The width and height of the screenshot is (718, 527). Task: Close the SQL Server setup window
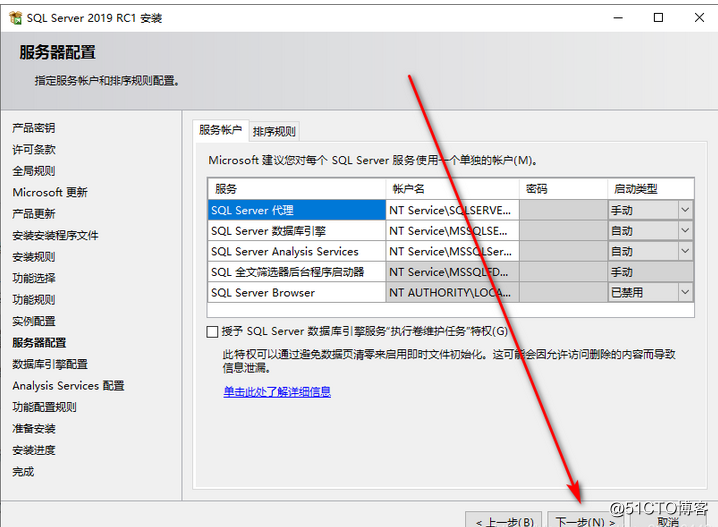point(699,18)
